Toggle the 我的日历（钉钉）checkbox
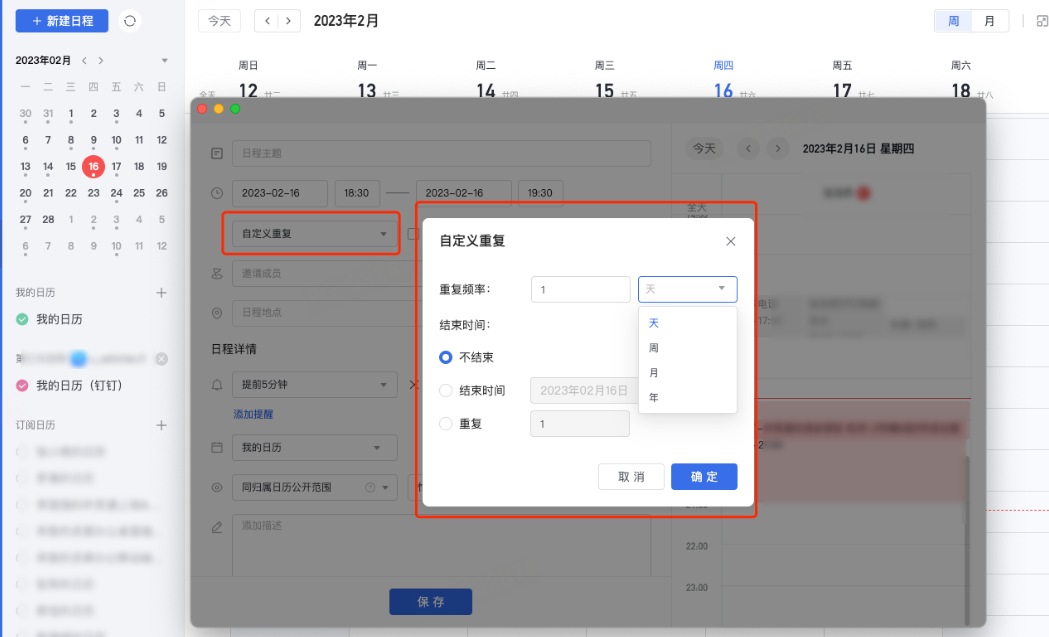Screen dimensions: 1049x637 coord(22,385)
